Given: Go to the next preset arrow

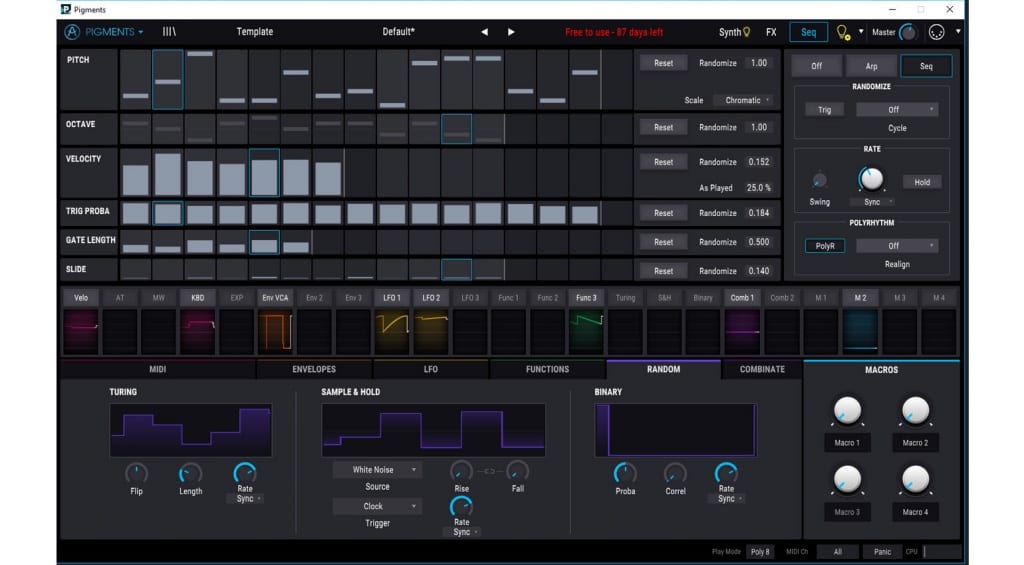Looking at the screenshot, I should coord(511,32).
